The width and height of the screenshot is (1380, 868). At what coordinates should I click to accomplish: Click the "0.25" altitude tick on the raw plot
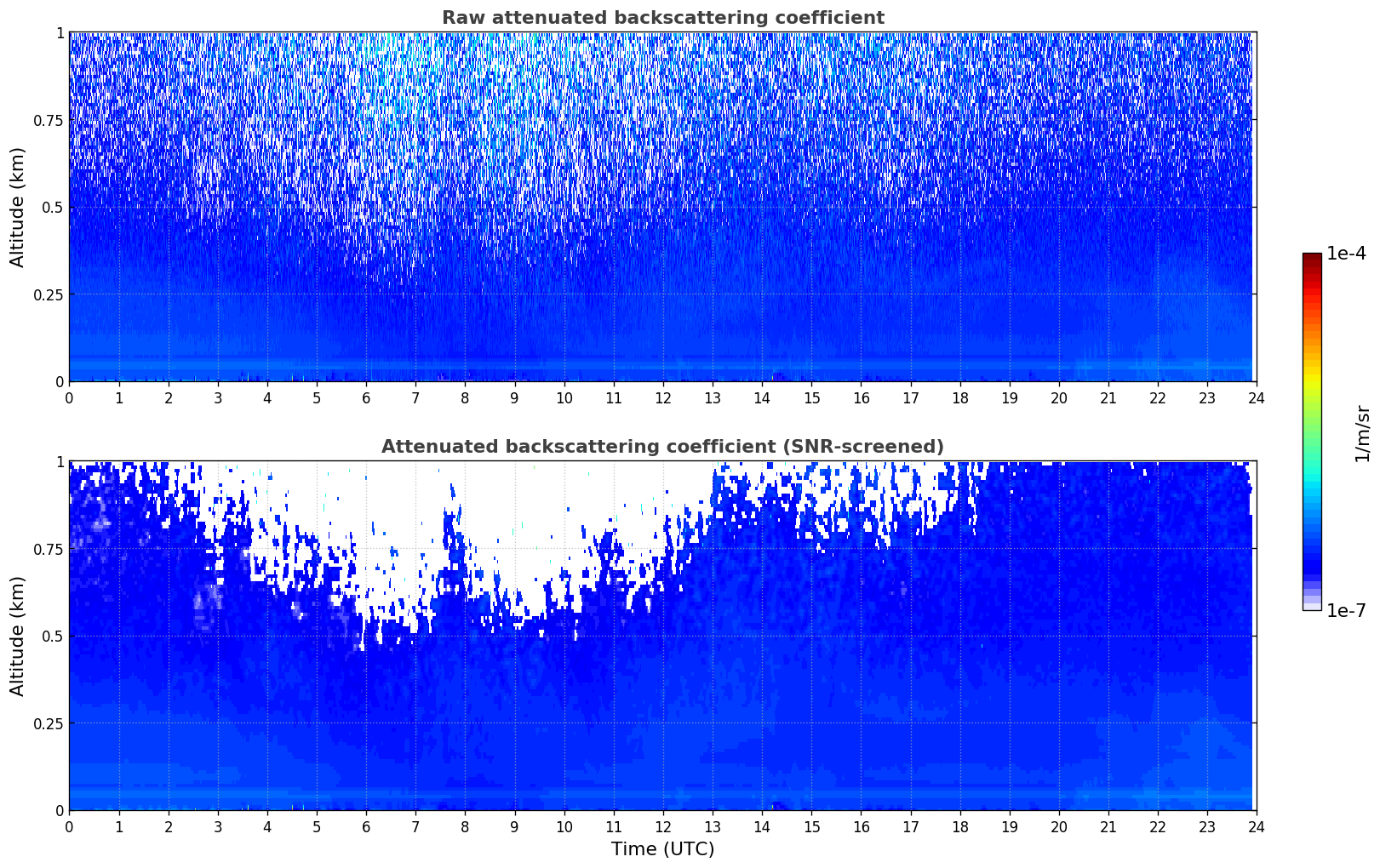49,294
